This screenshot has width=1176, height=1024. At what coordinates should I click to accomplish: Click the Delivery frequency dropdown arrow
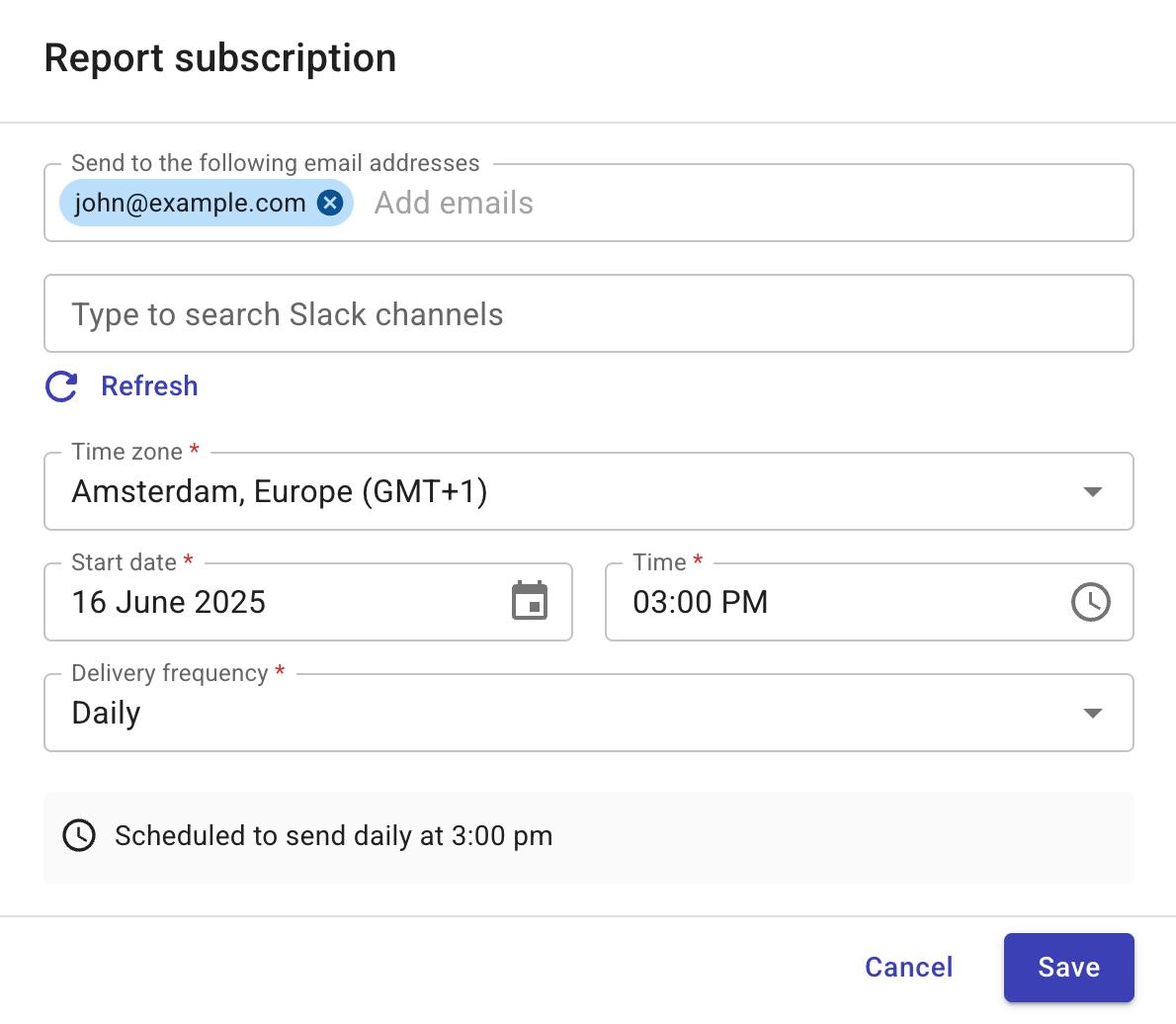[1093, 714]
